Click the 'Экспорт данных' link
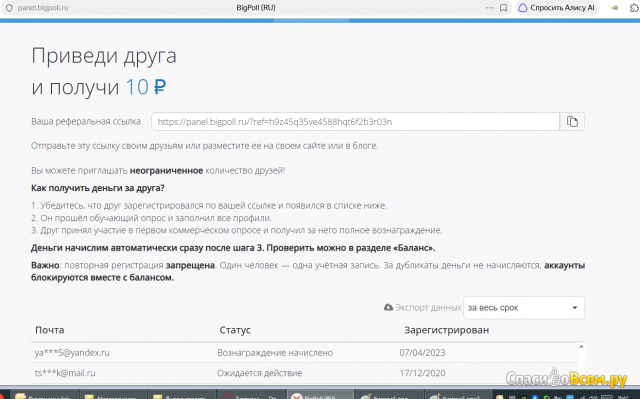Screen dimensions: 640x399 428,308
